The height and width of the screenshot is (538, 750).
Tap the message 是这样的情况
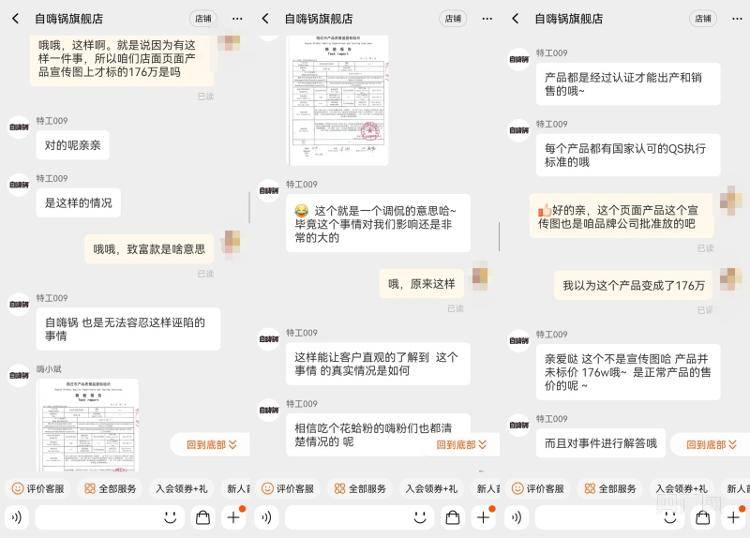78,203
